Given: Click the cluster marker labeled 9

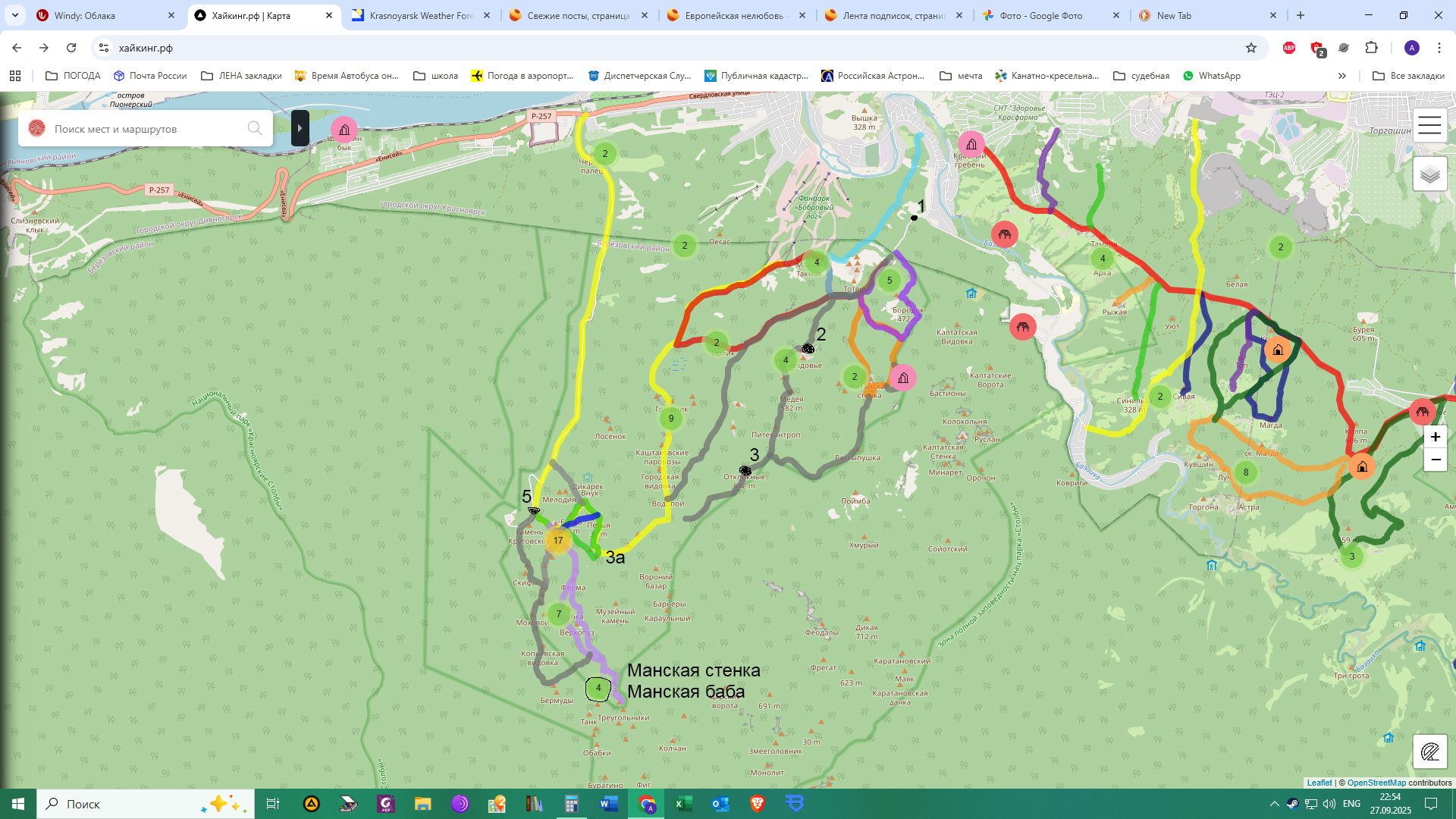Looking at the screenshot, I should point(670,419).
